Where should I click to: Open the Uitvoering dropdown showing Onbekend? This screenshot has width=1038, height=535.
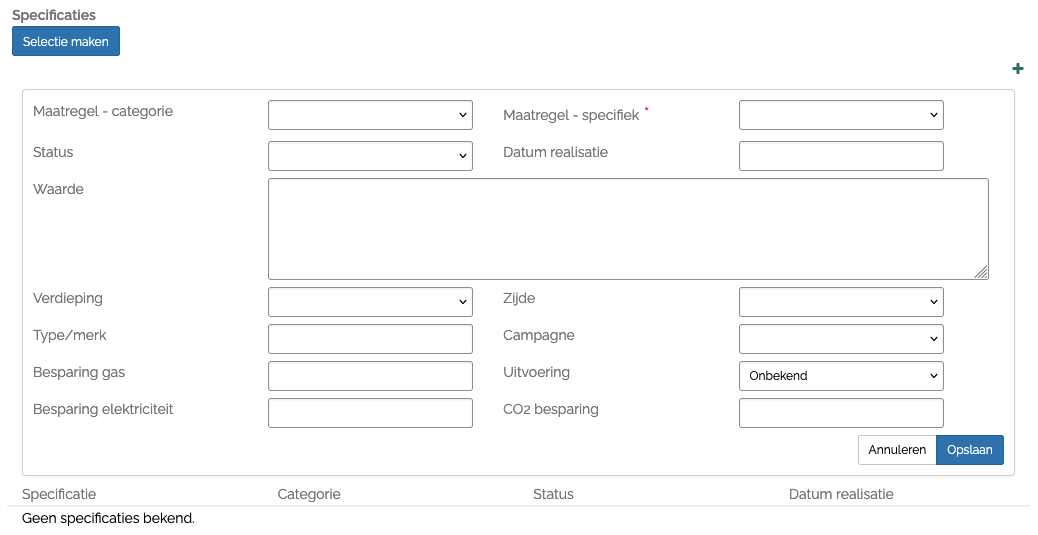pos(840,376)
